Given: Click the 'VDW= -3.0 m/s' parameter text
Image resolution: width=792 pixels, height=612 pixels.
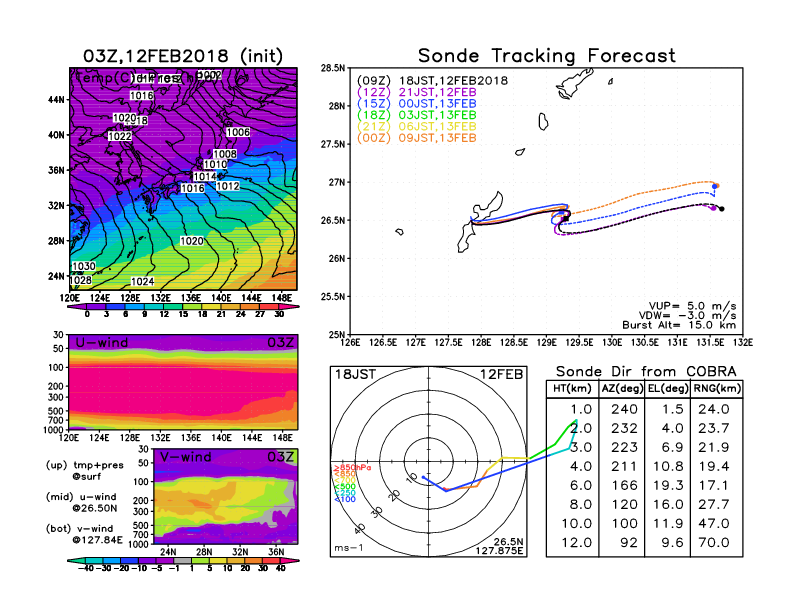Looking at the screenshot, I should click(x=687, y=316).
